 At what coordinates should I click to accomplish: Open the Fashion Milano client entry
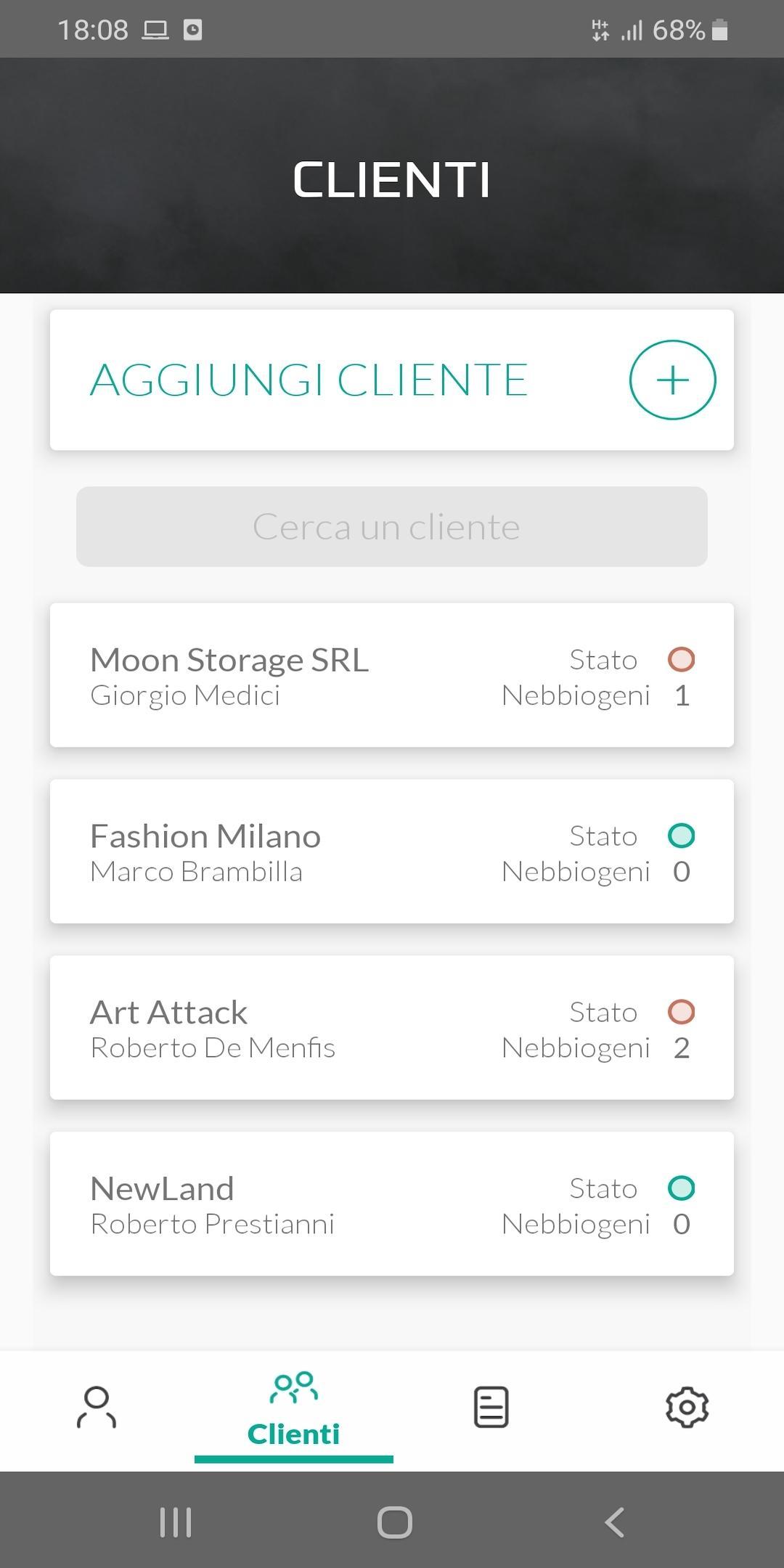[x=392, y=852]
